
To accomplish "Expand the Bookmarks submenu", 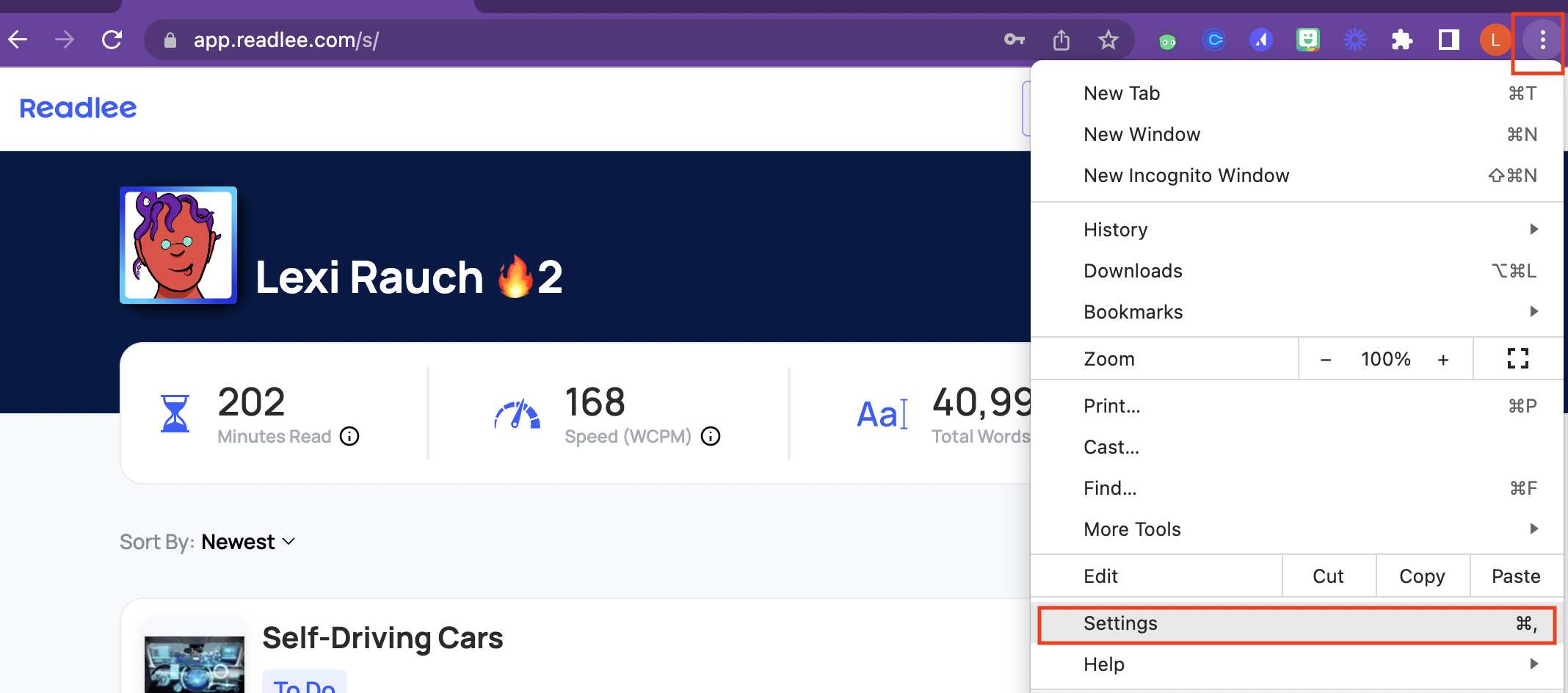I will tap(1296, 312).
